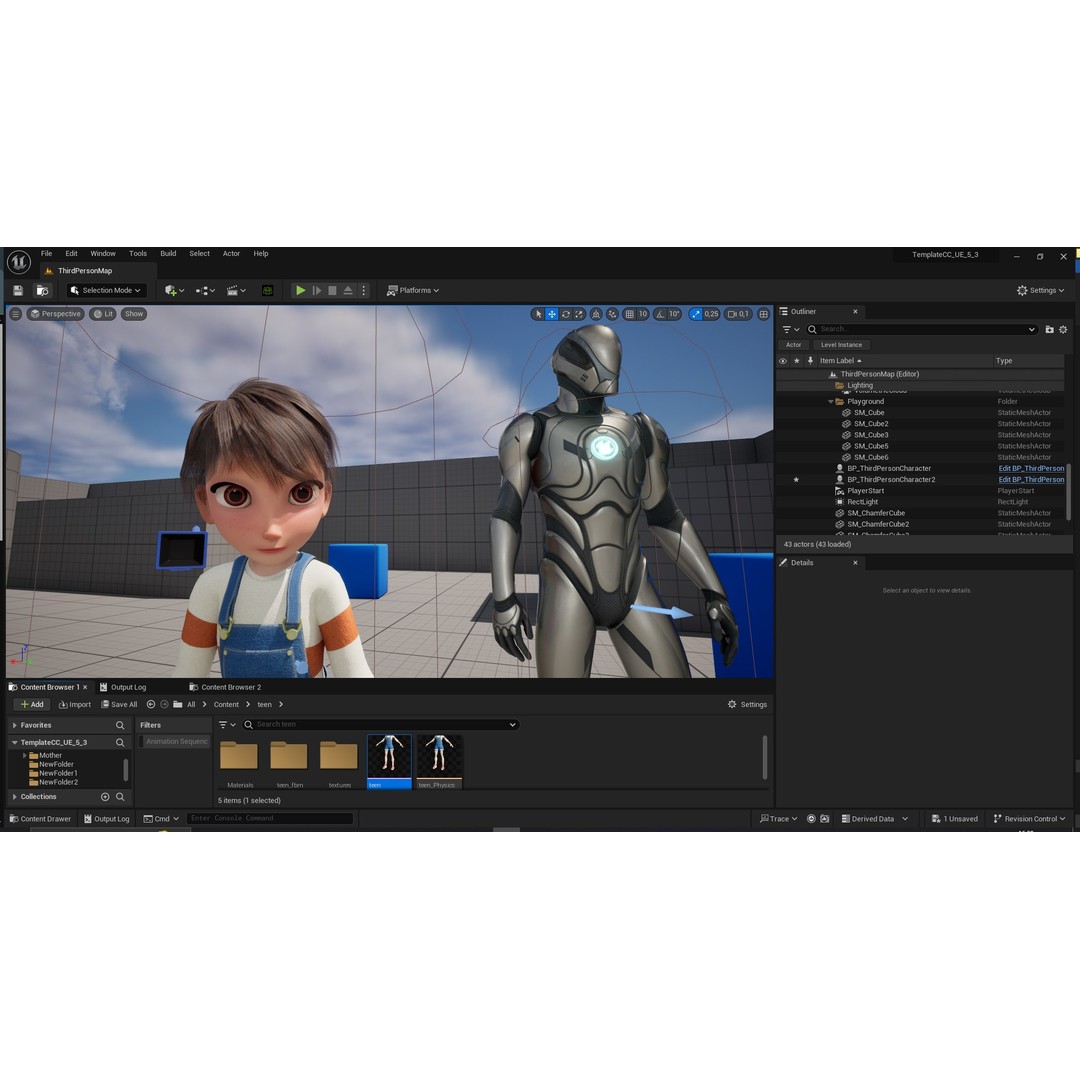Screen dimensions: 1080x1080
Task: Toggle scale snapping 0,25 icon
Action: 696,314
